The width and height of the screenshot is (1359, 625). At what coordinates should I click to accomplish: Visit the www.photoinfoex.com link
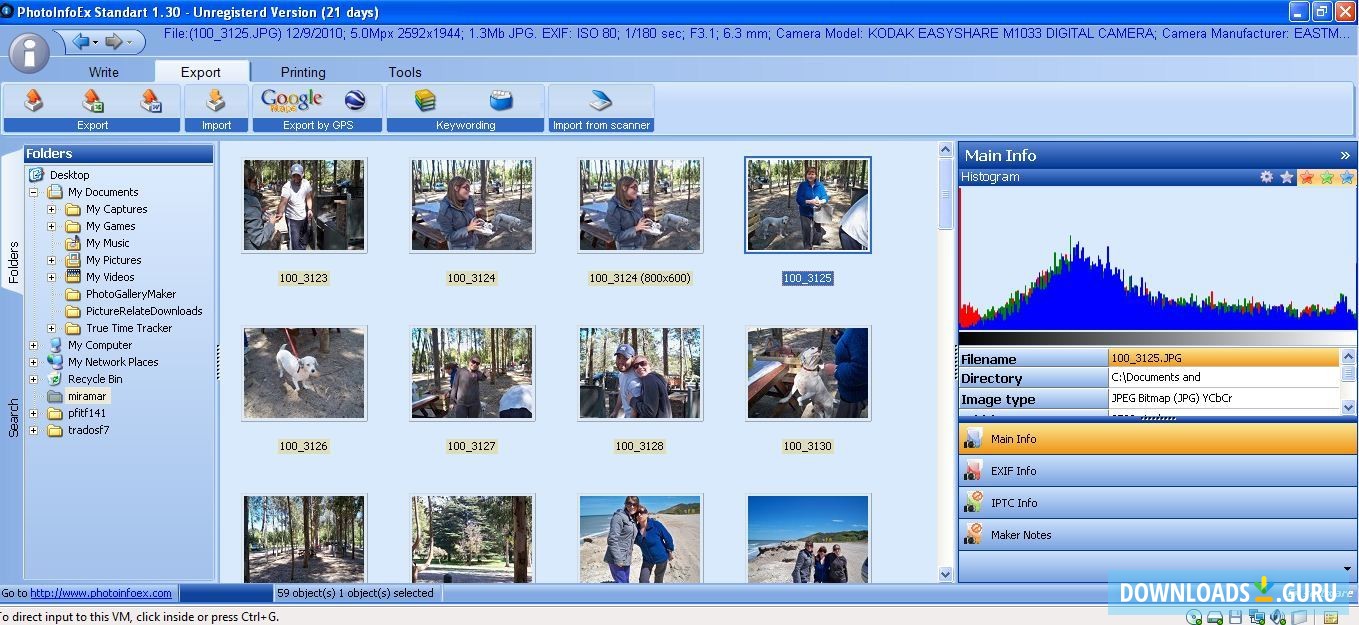click(100, 593)
